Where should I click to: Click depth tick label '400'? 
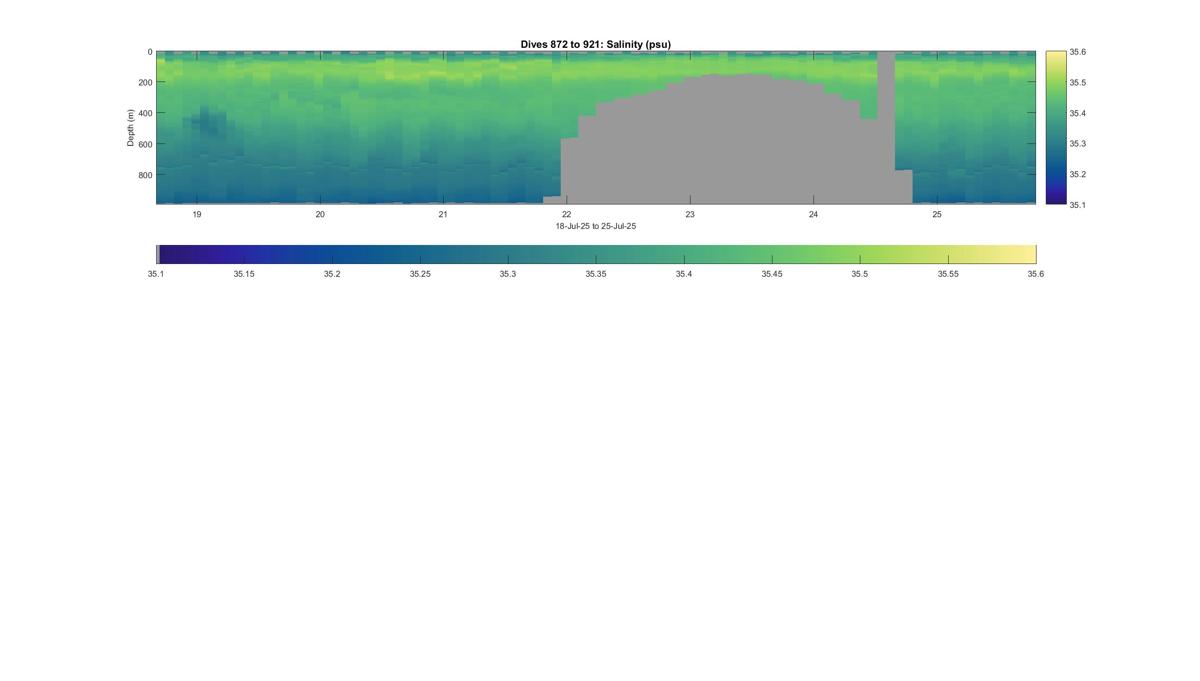pos(145,113)
